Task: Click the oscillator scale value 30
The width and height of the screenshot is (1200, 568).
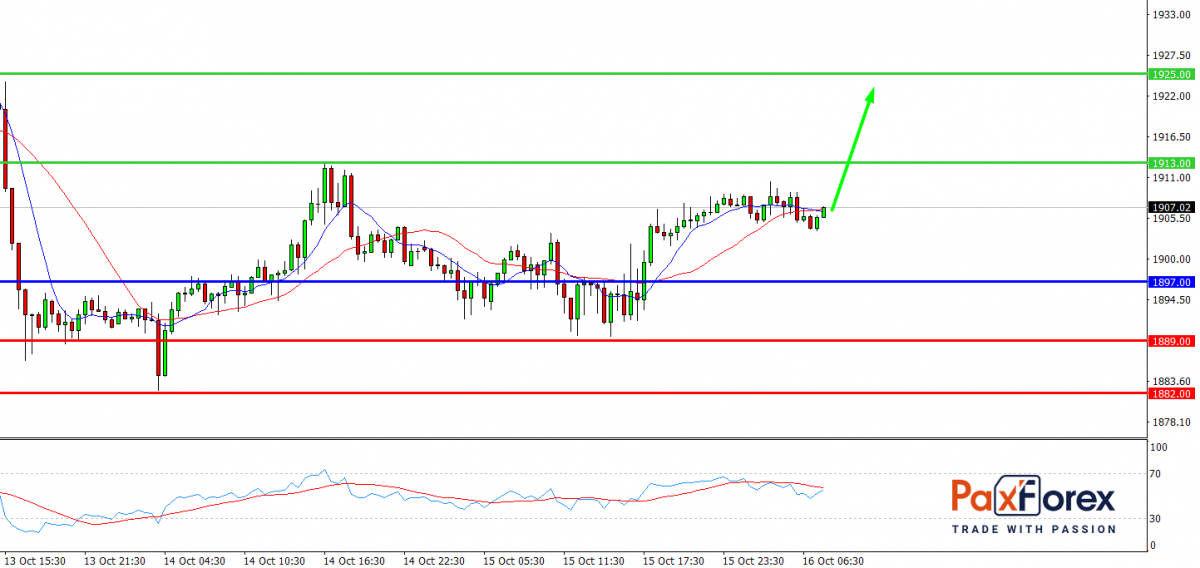Action: pos(1156,518)
